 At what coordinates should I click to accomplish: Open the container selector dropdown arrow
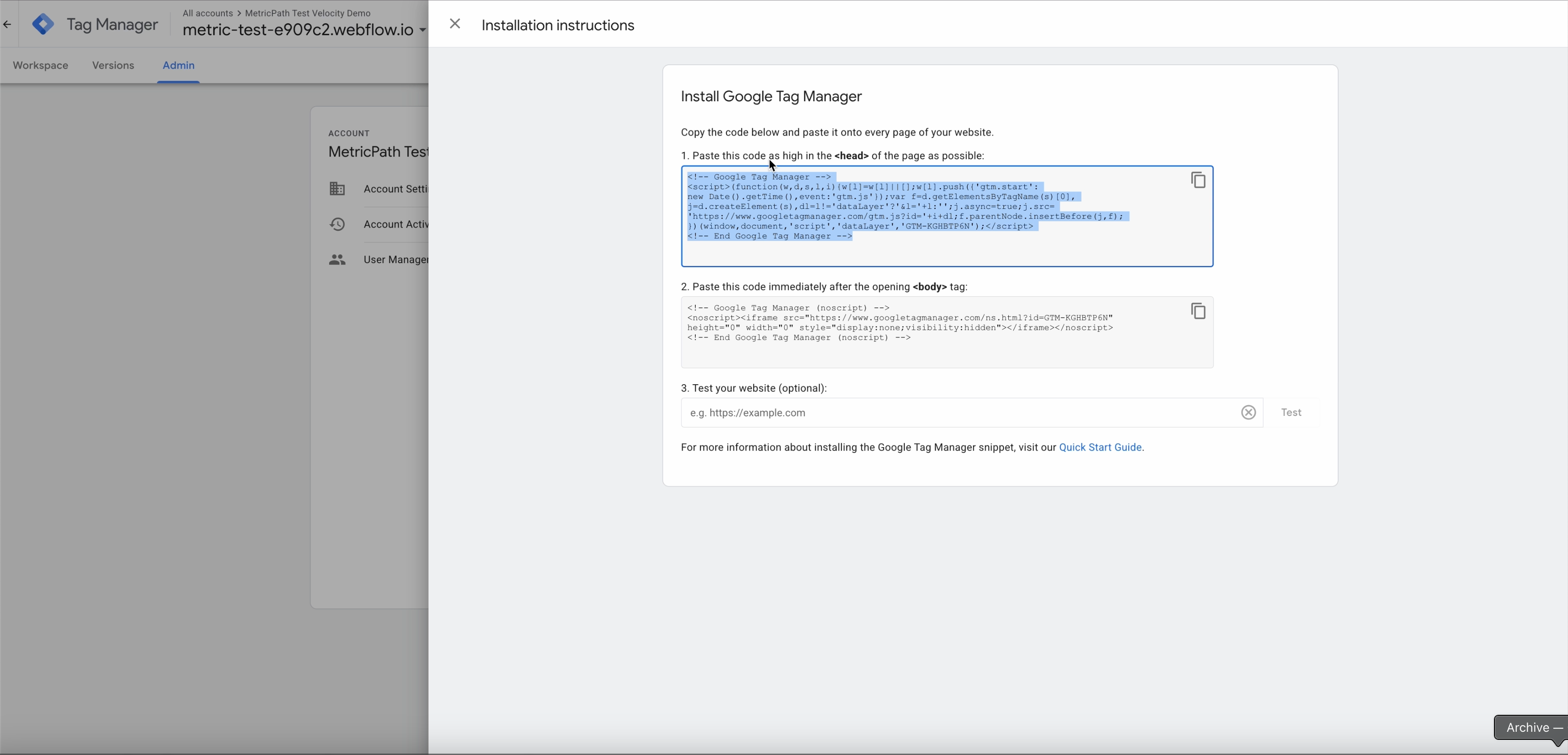[422, 30]
